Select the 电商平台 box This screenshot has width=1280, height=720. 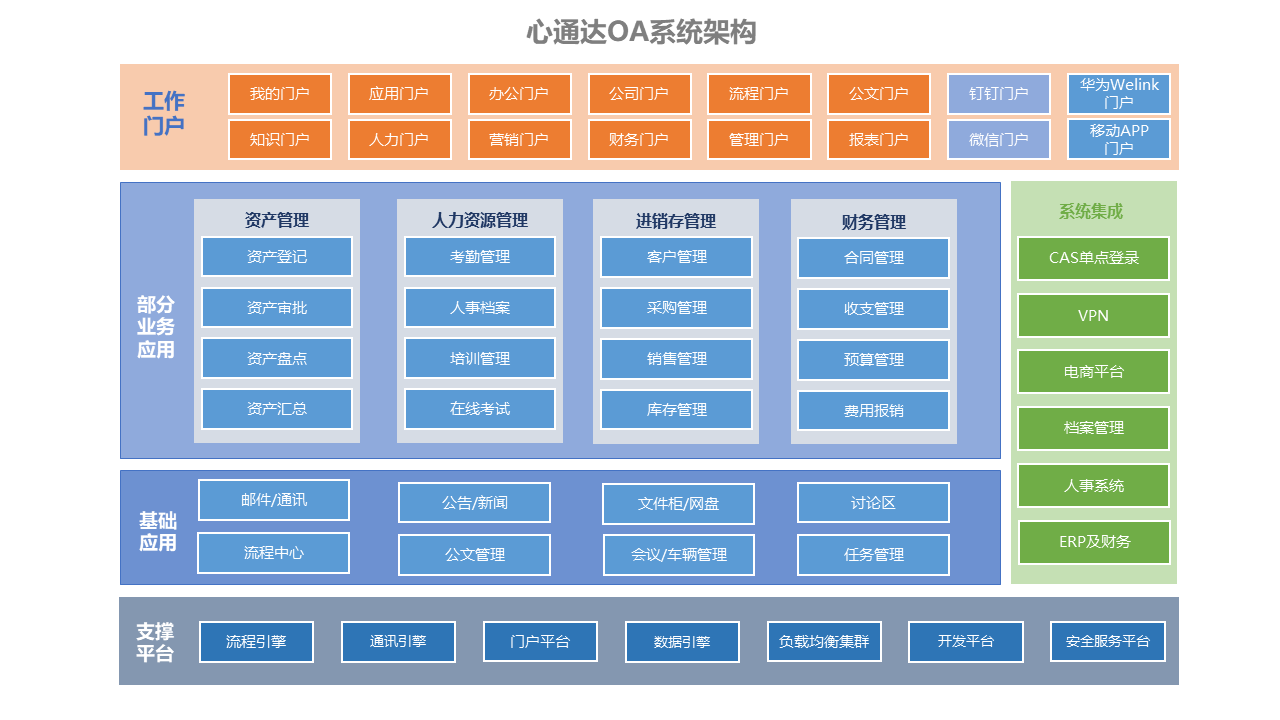click(1094, 371)
